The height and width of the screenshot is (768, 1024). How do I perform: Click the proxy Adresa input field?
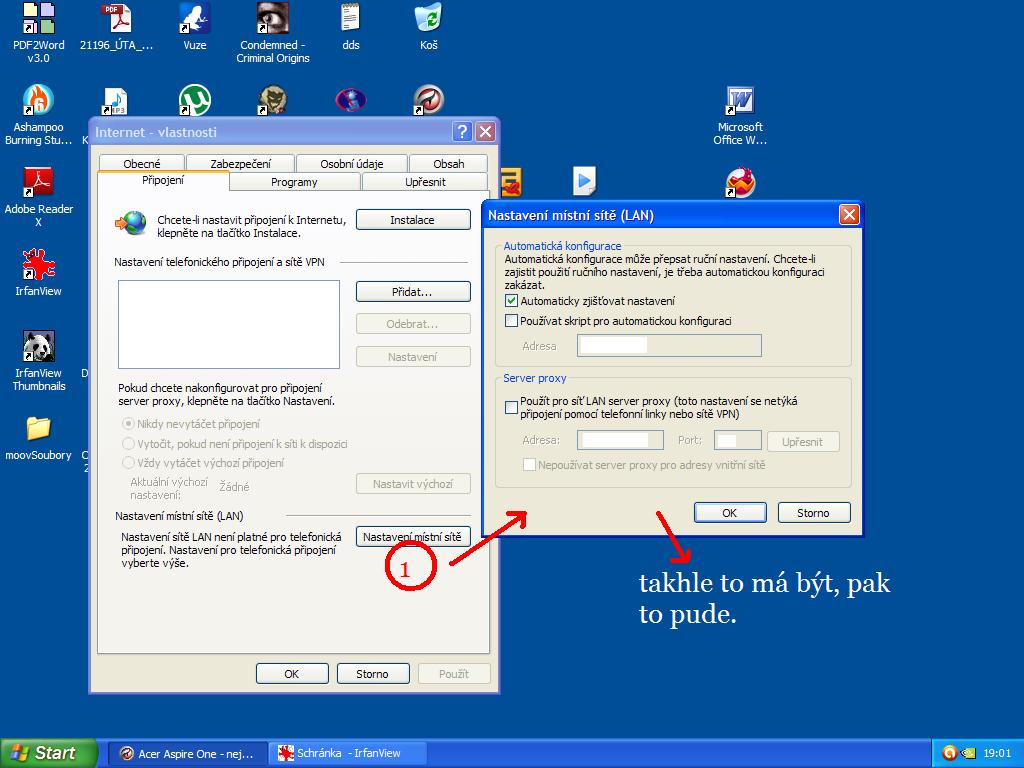pyautogui.click(x=620, y=440)
